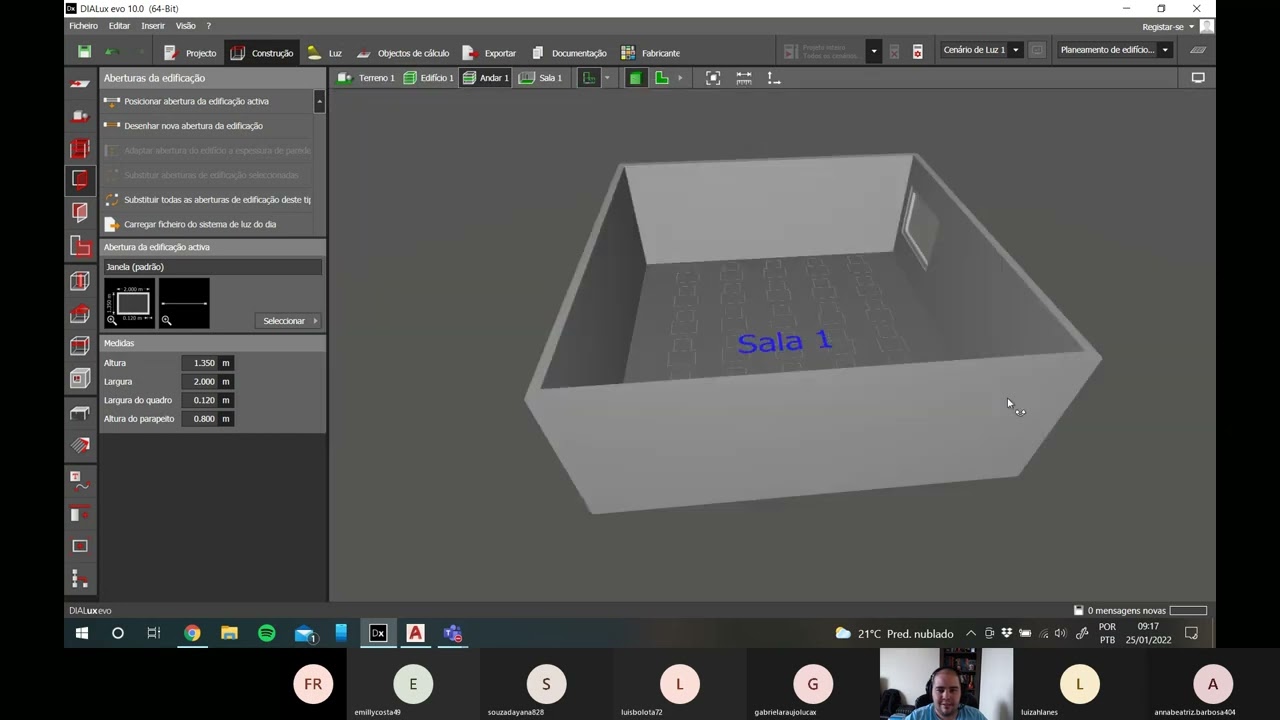Open the Dropbox tray icon
Image resolution: width=1280 pixels, height=720 pixels.
1007,633
